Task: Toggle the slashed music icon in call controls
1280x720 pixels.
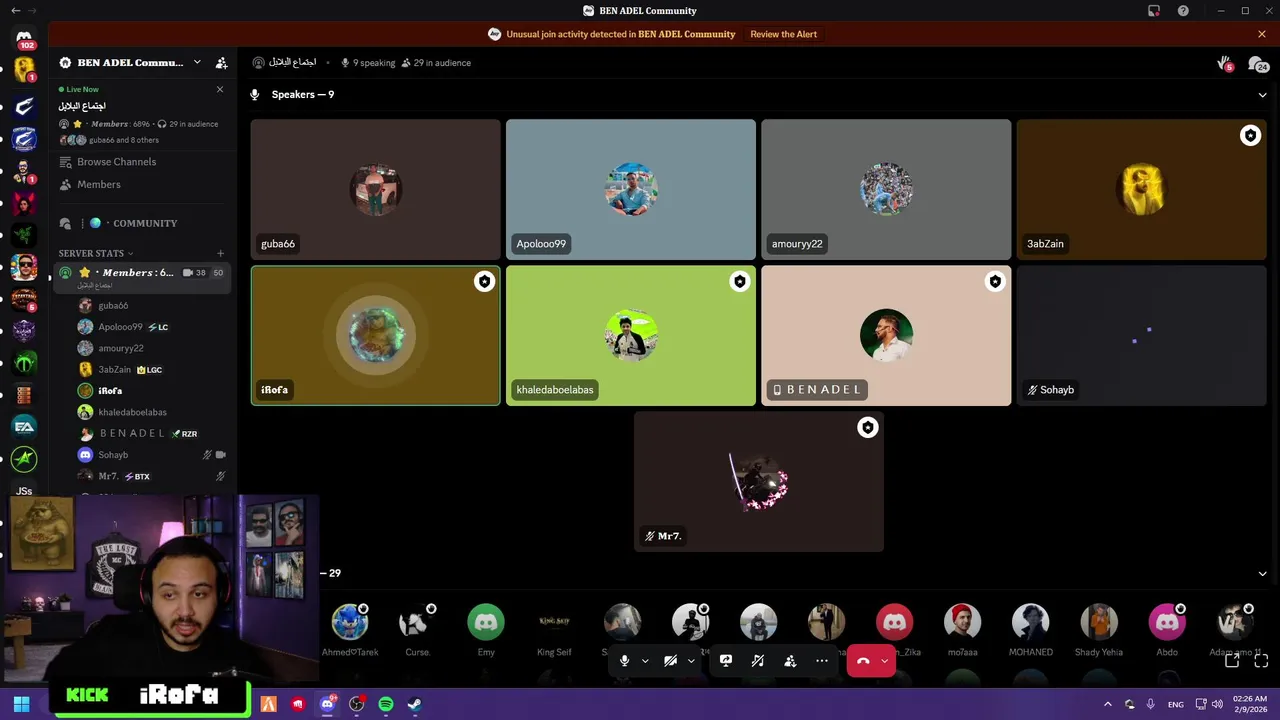Action: [x=758, y=661]
